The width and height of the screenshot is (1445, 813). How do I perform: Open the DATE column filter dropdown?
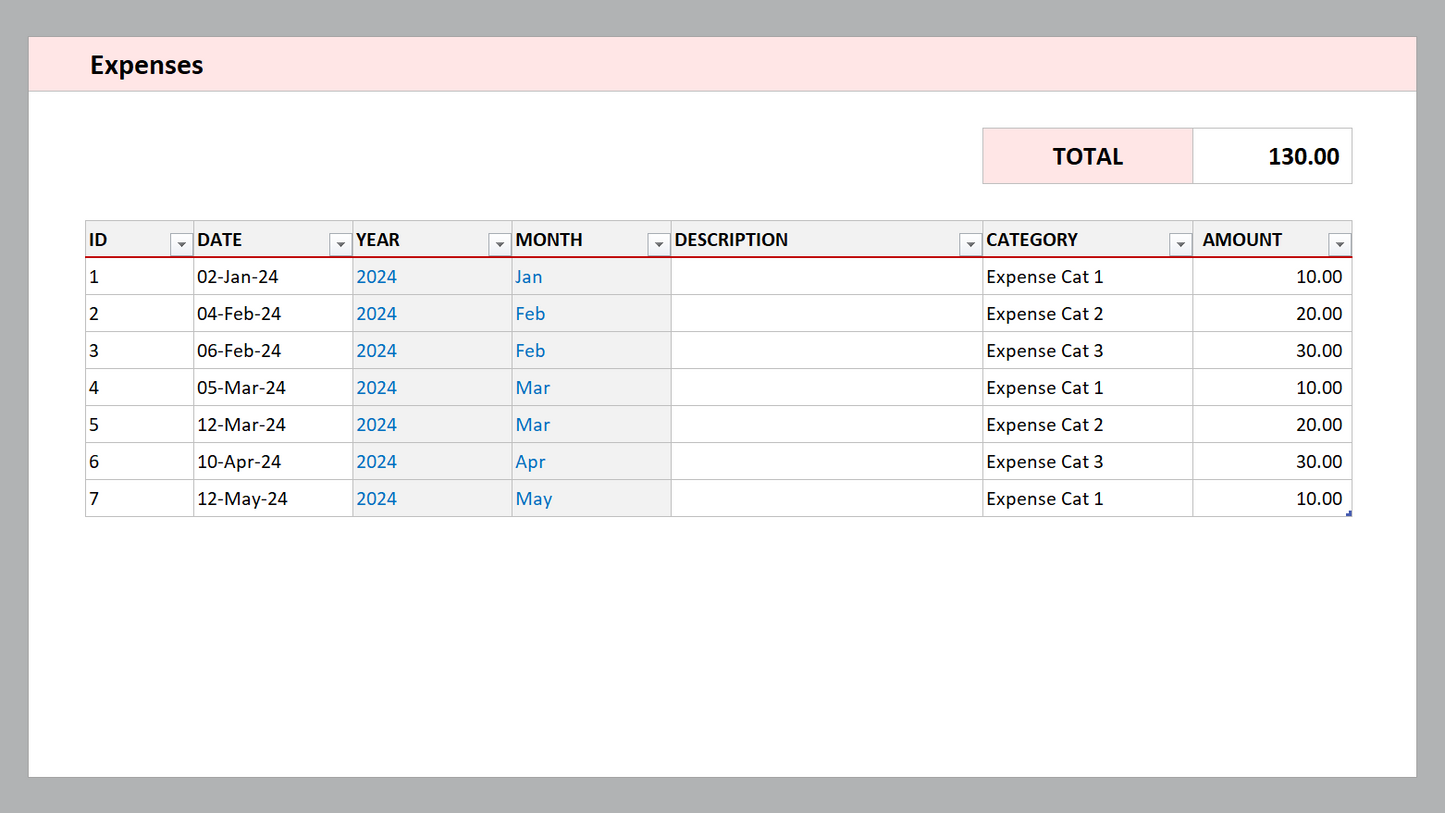(x=340, y=244)
